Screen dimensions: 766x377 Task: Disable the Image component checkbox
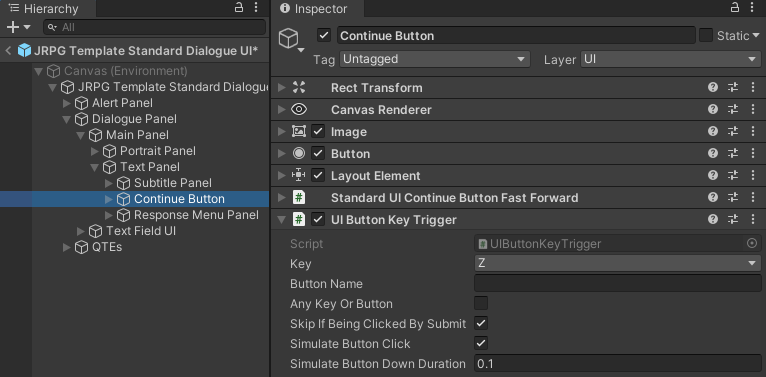pyautogui.click(x=318, y=131)
